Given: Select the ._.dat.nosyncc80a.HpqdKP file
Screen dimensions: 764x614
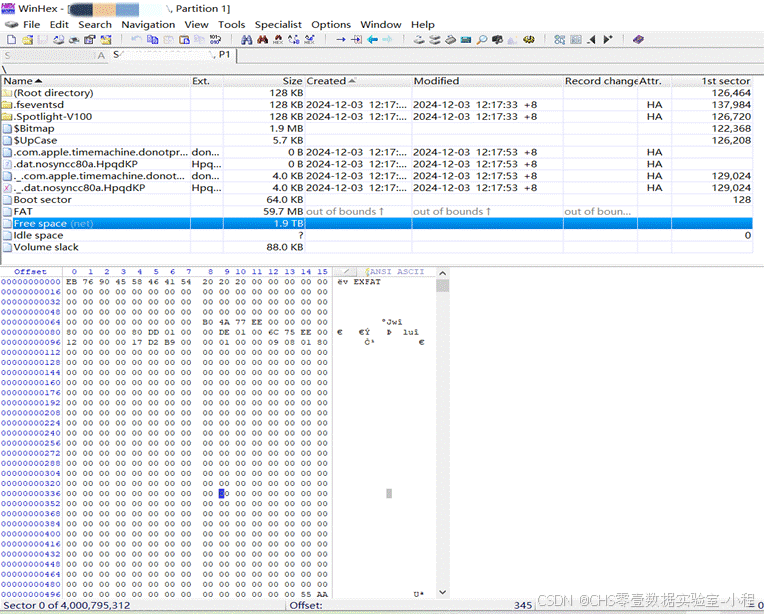Looking at the screenshot, I should click(377, 188).
